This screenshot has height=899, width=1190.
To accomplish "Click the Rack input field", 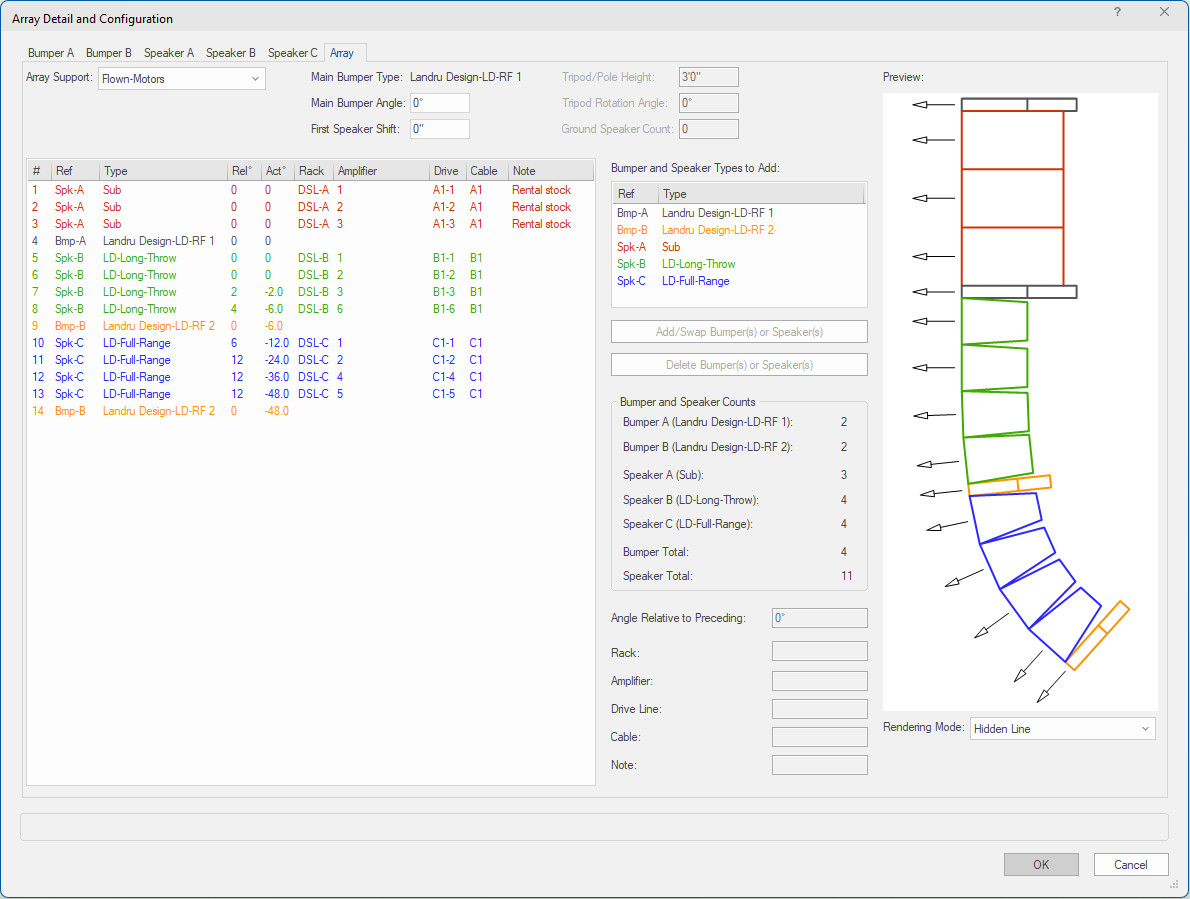I will [x=820, y=652].
